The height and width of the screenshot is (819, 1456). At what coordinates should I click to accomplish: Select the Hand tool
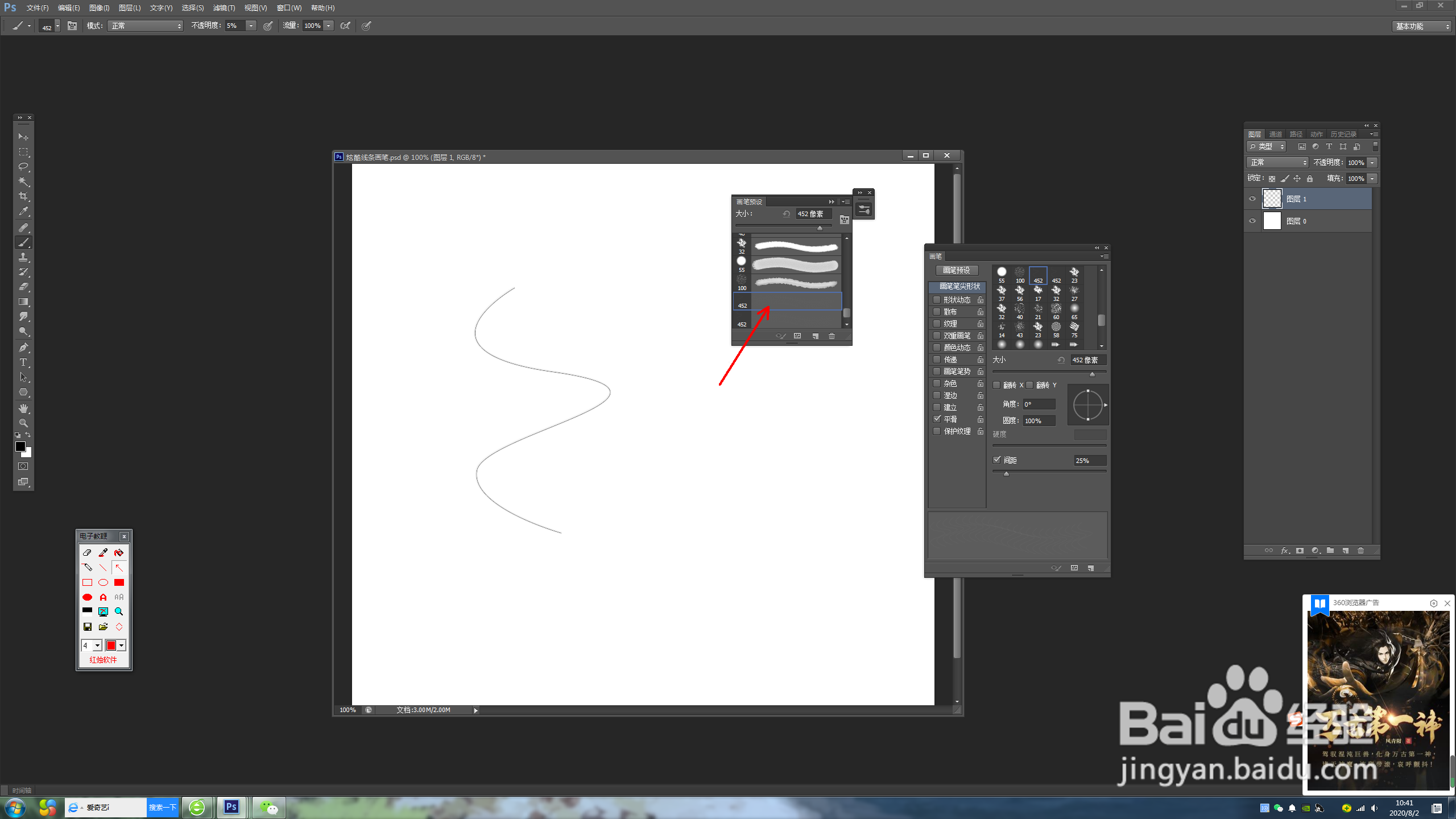(23, 408)
